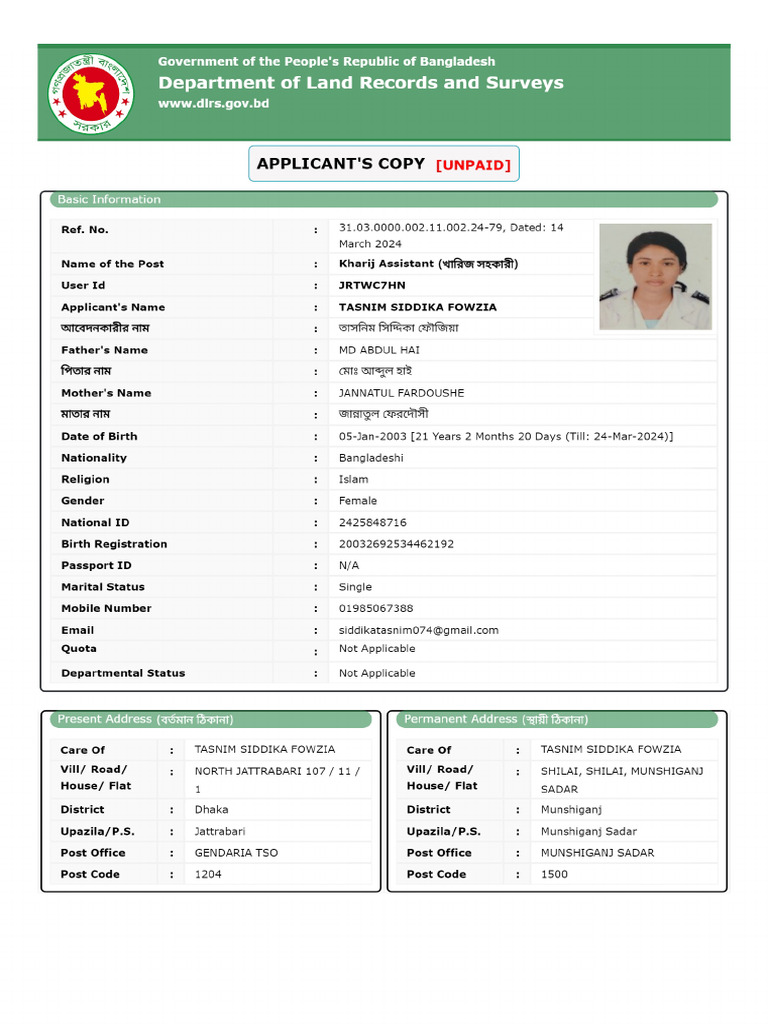Click the email siddikatasnim074@gmail.com
The image size is (768, 1024).
point(419,630)
